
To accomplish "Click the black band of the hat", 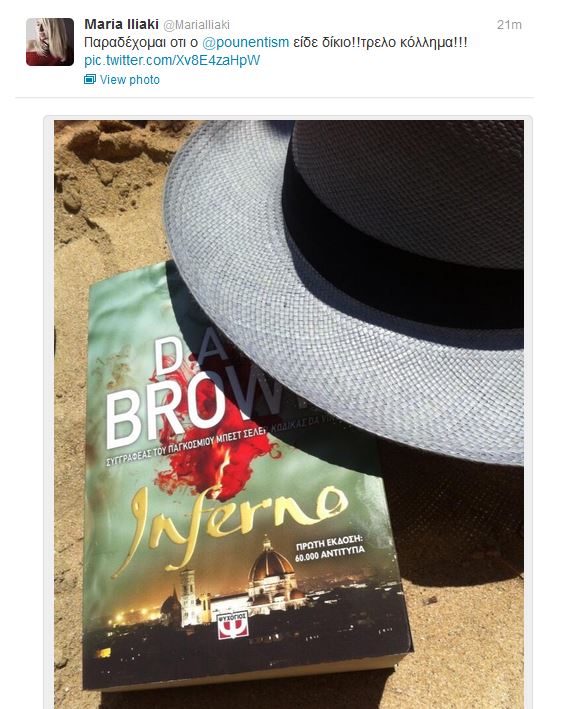I will click(x=398, y=253).
